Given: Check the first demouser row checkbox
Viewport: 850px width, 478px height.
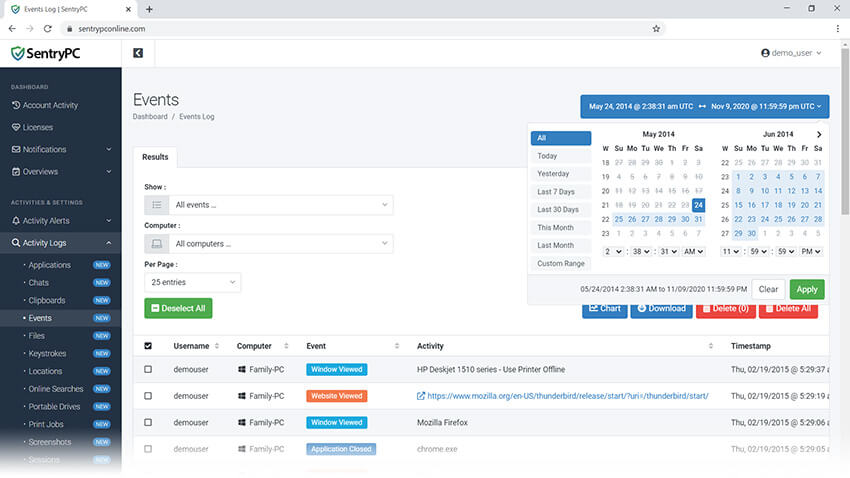Looking at the screenshot, I should point(149,369).
